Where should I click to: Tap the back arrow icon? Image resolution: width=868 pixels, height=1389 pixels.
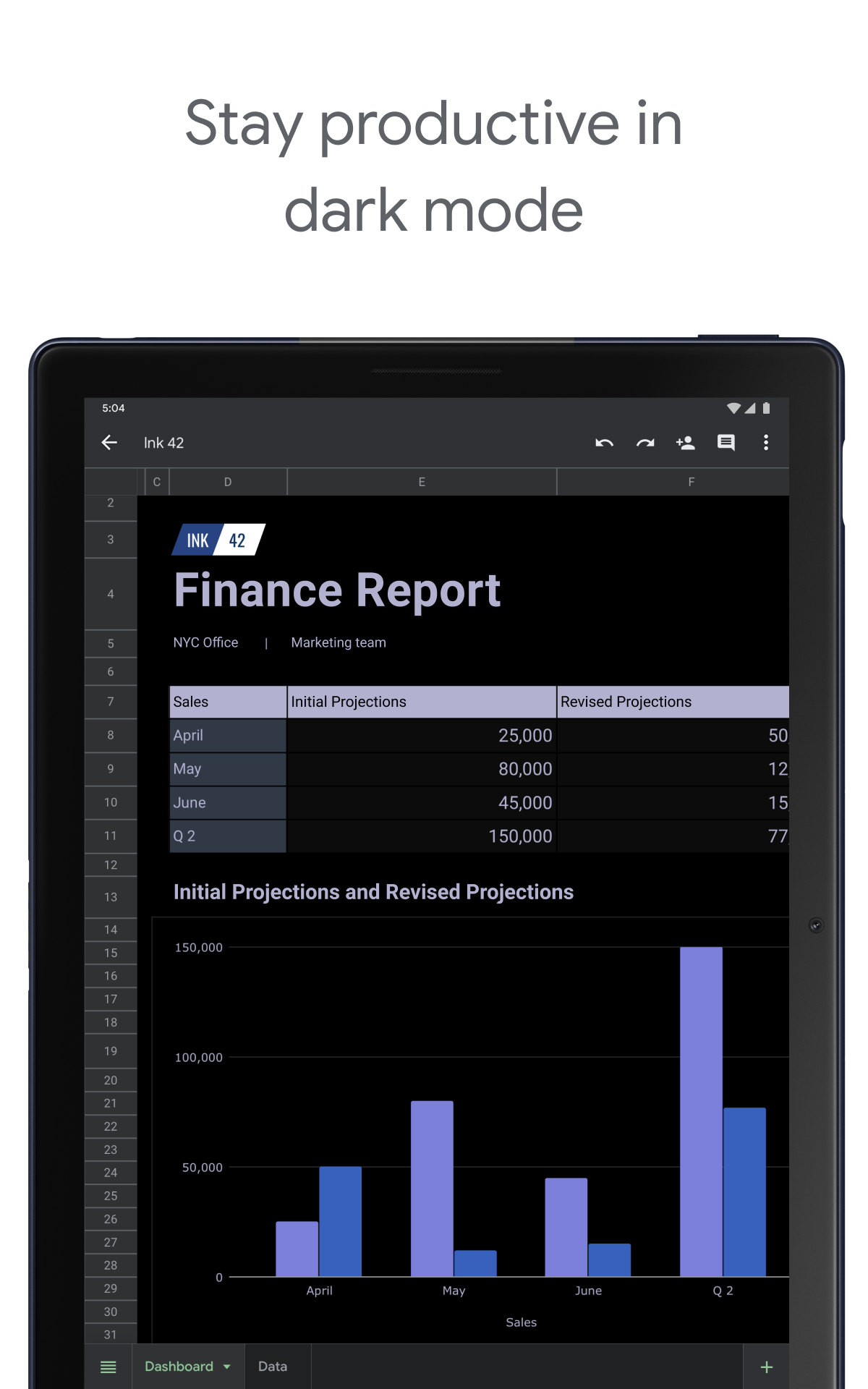(x=109, y=442)
